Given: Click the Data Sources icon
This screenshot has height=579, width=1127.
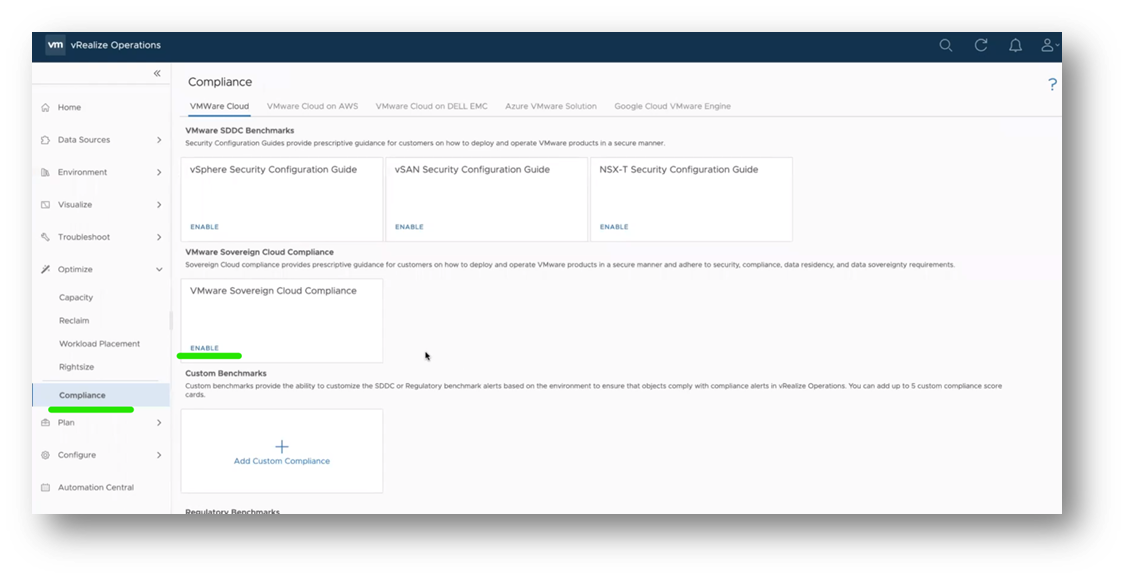Looking at the screenshot, I should 45,139.
